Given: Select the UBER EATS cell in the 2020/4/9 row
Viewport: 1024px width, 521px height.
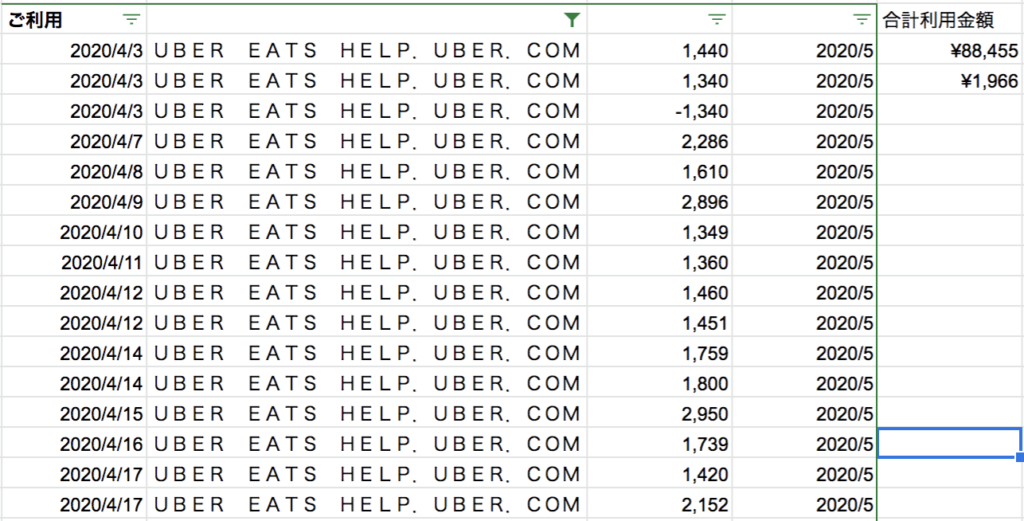Looking at the screenshot, I should click(x=367, y=202).
